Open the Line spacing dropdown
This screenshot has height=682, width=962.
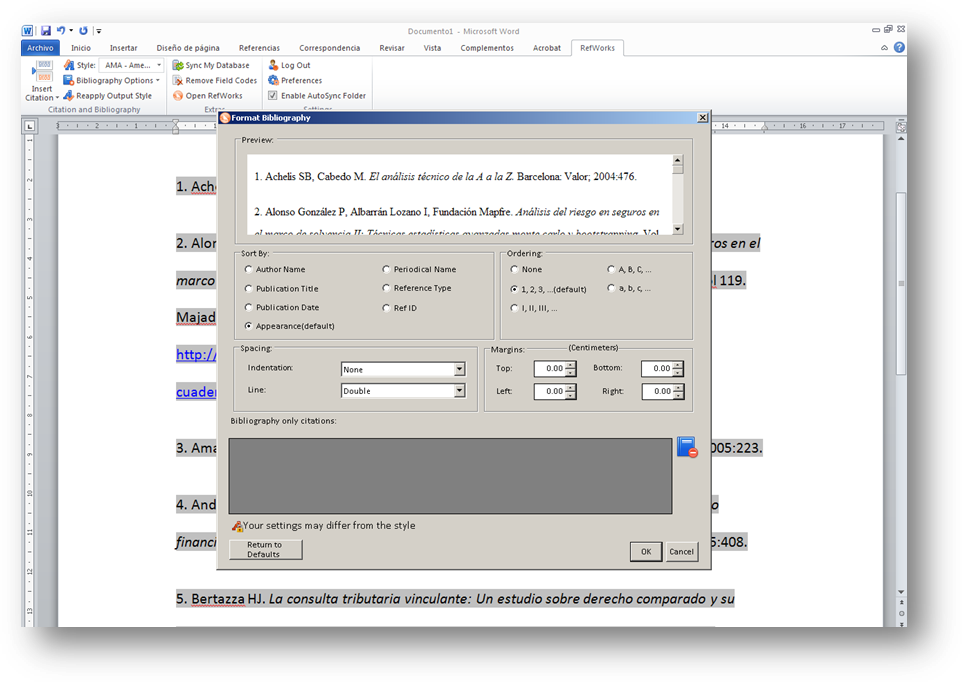coord(459,391)
